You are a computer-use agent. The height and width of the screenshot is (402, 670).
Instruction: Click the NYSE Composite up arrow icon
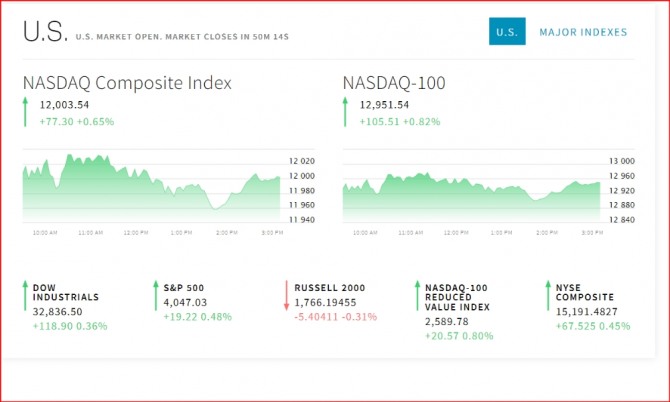pos(547,295)
